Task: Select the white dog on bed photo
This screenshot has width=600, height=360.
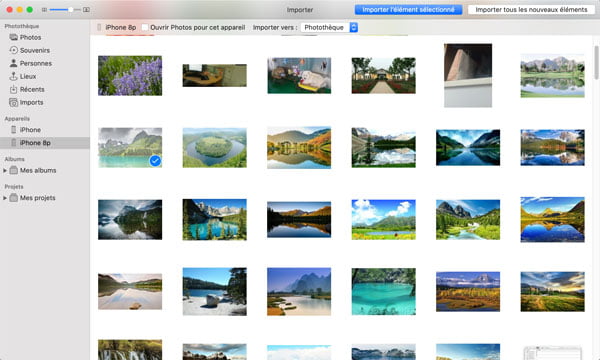Action: pos(299,75)
